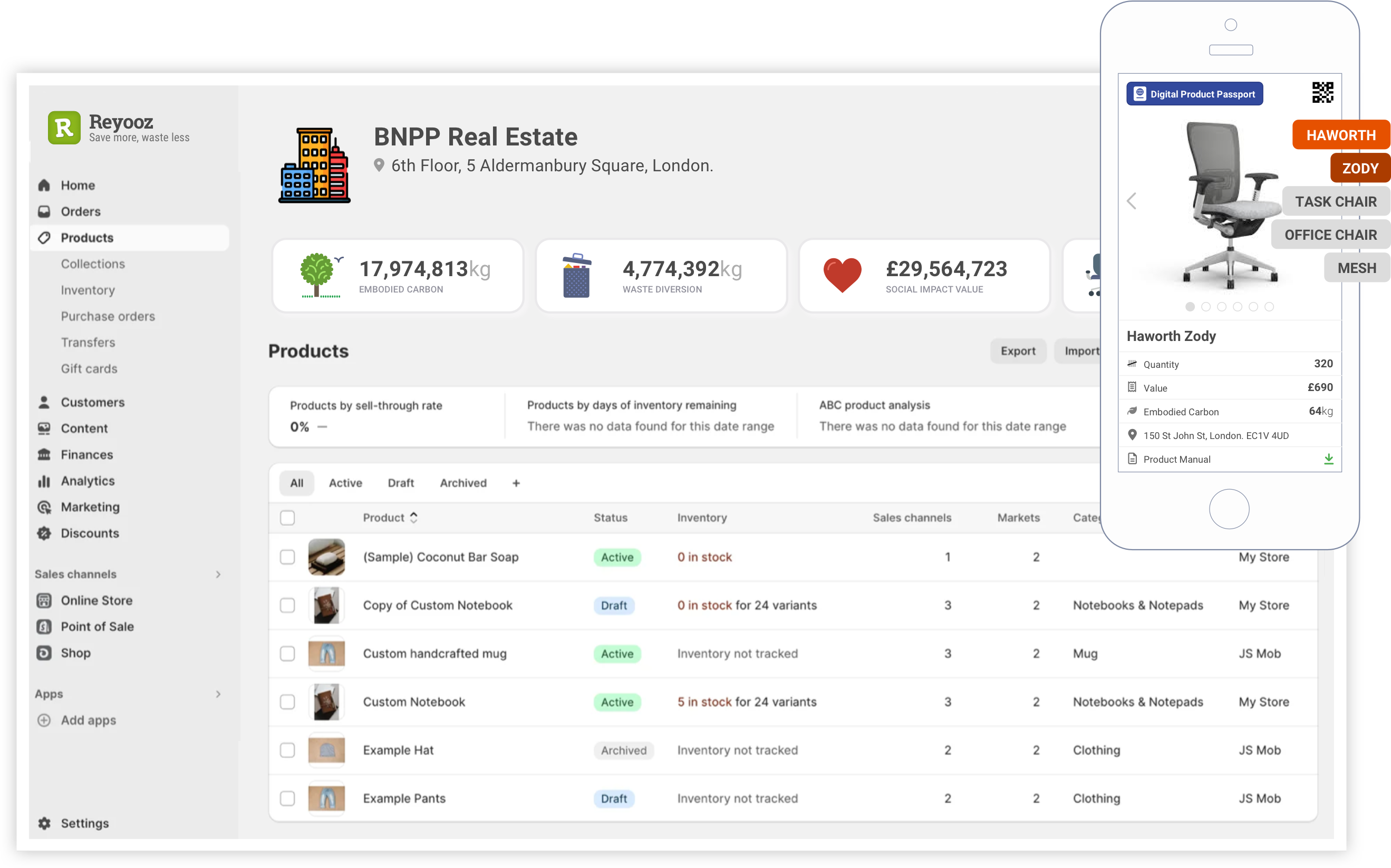Download the Product Manual via green arrow
1391x868 pixels.
coord(1328,459)
